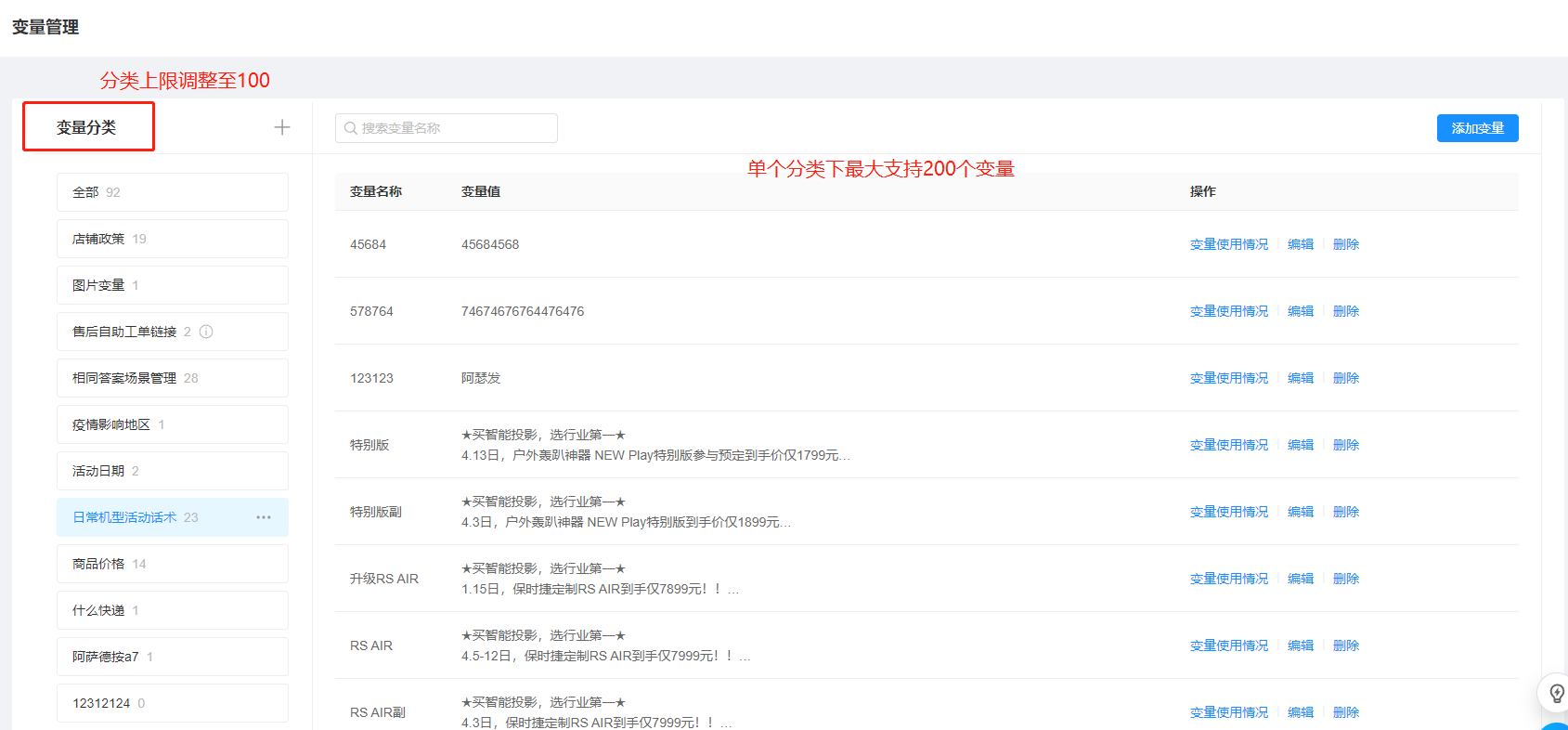Image resolution: width=1568 pixels, height=730 pixels.
Task: Click the 变量管理 page title
Action: pos(45,27)
